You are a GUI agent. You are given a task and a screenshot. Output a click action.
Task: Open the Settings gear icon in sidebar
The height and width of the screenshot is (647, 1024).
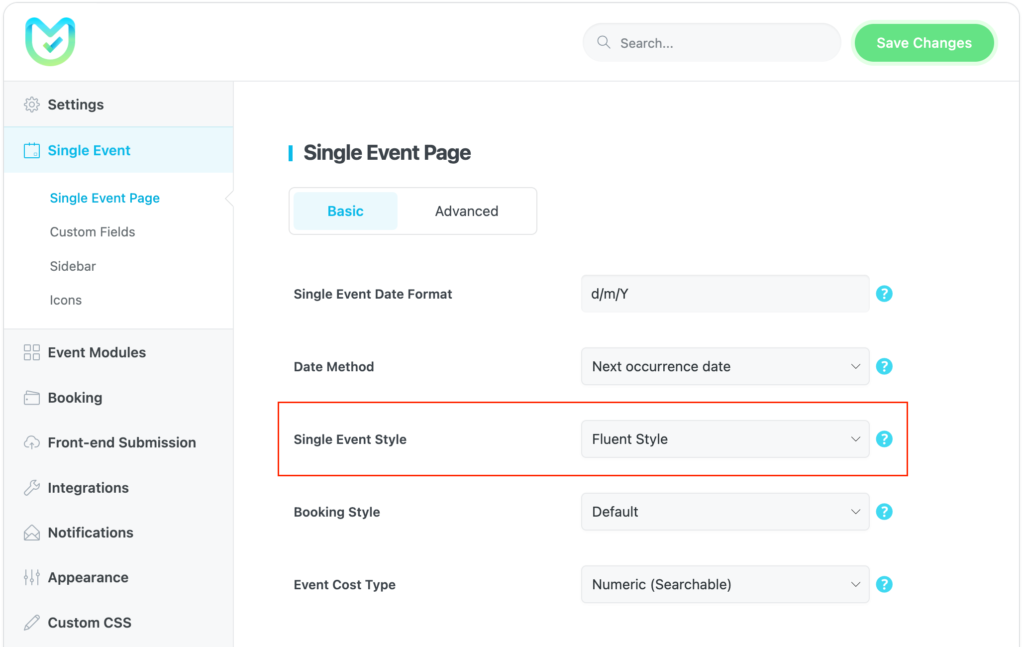click(x=30, y=104)
